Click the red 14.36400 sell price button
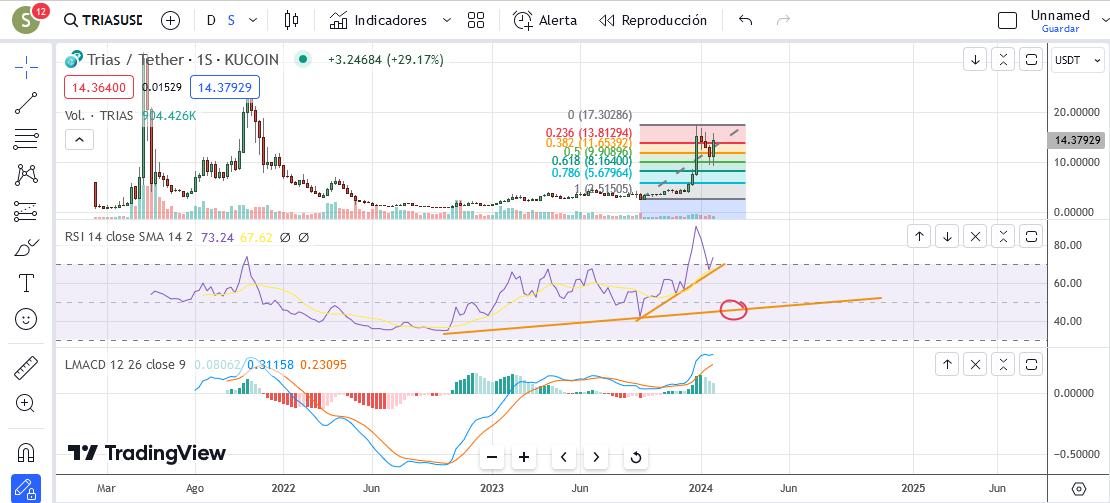Image resolution: width=1110 pixels, height=503 pixels. (100, 88)
